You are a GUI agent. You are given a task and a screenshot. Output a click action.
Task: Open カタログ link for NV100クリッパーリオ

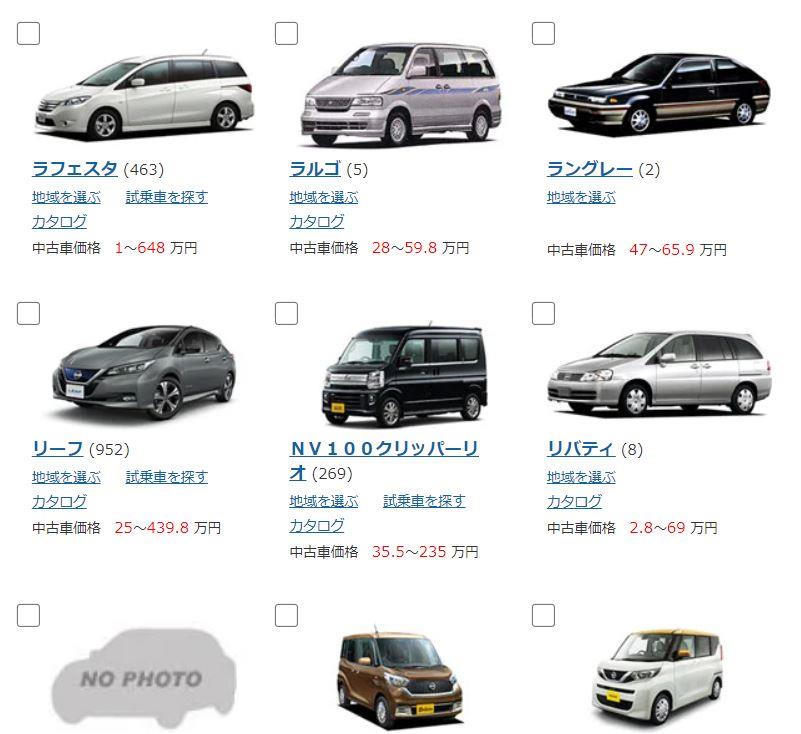[x=317, y=525]
